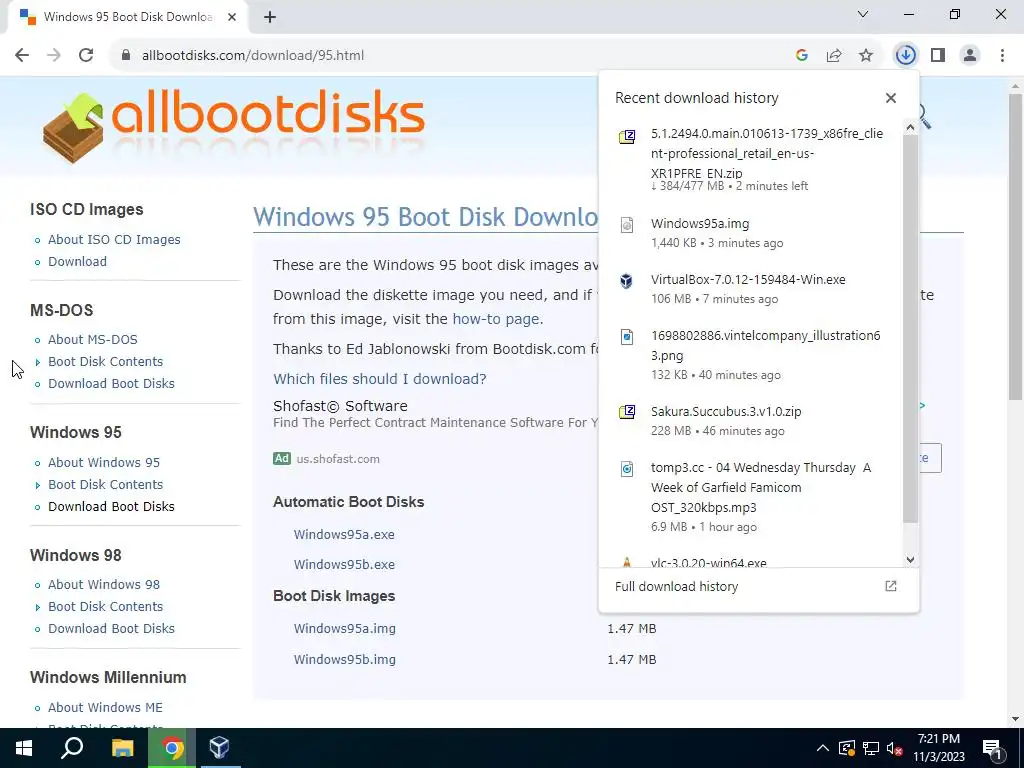Open the Windows Start menu

click(x=24, y=748)
